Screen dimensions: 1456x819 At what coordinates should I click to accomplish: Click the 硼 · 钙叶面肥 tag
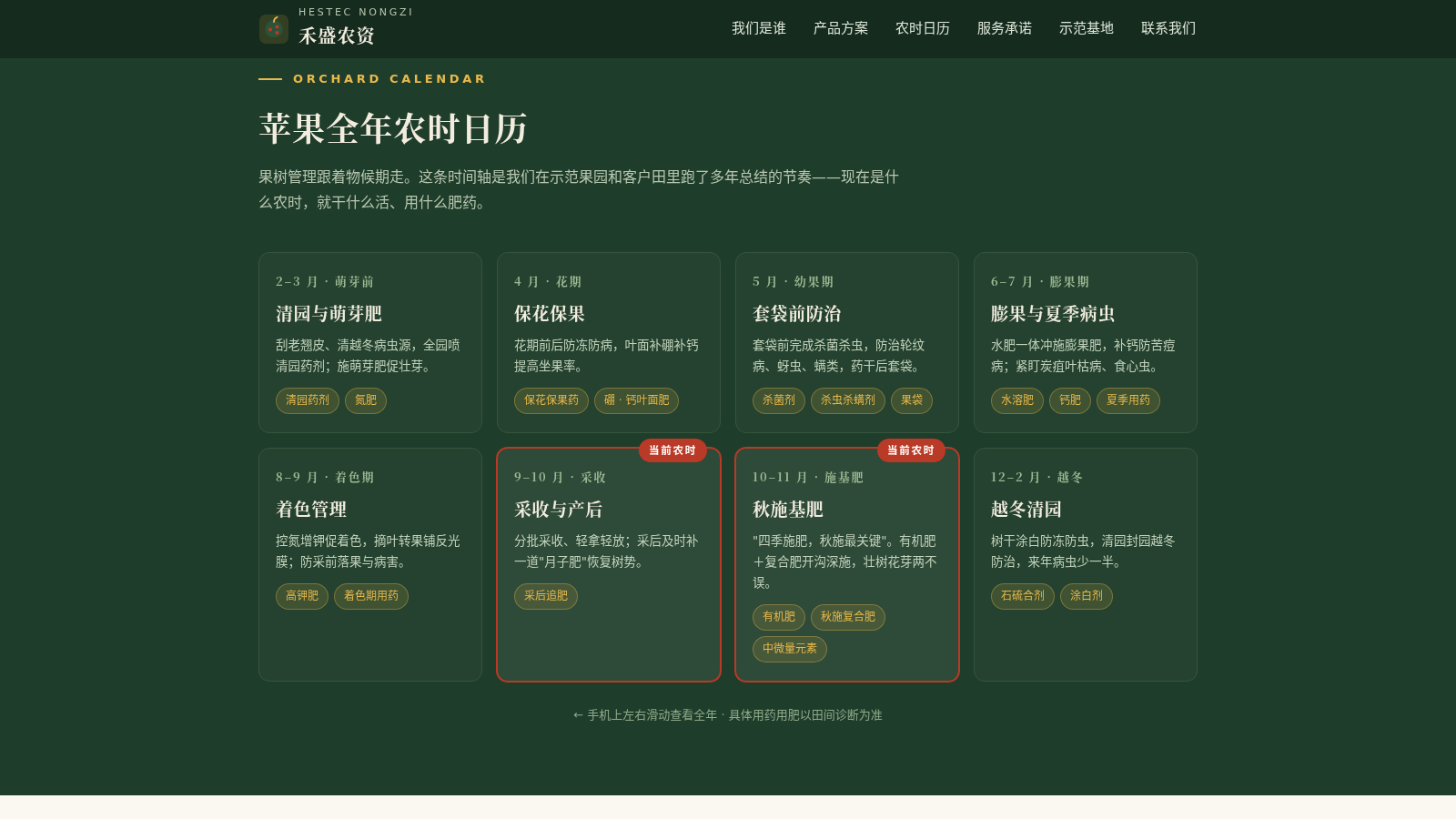[x=636, y=400]
